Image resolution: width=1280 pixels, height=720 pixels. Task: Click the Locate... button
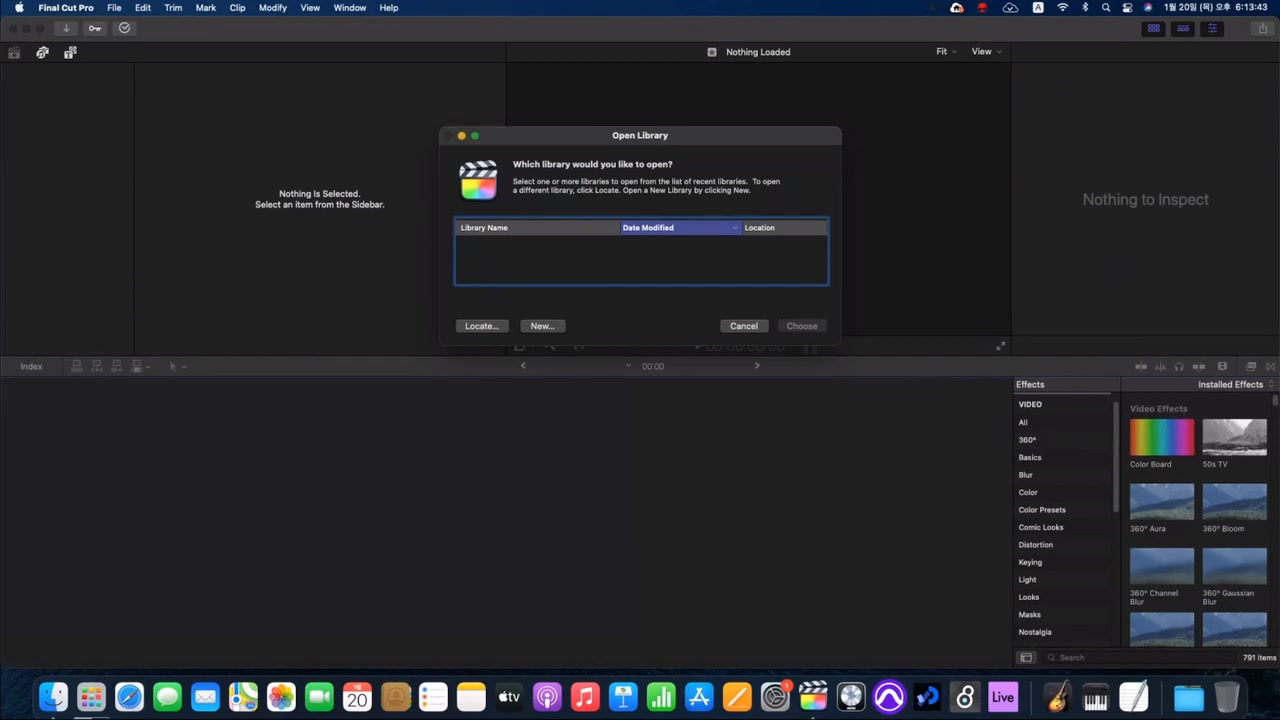coord(481,326)
